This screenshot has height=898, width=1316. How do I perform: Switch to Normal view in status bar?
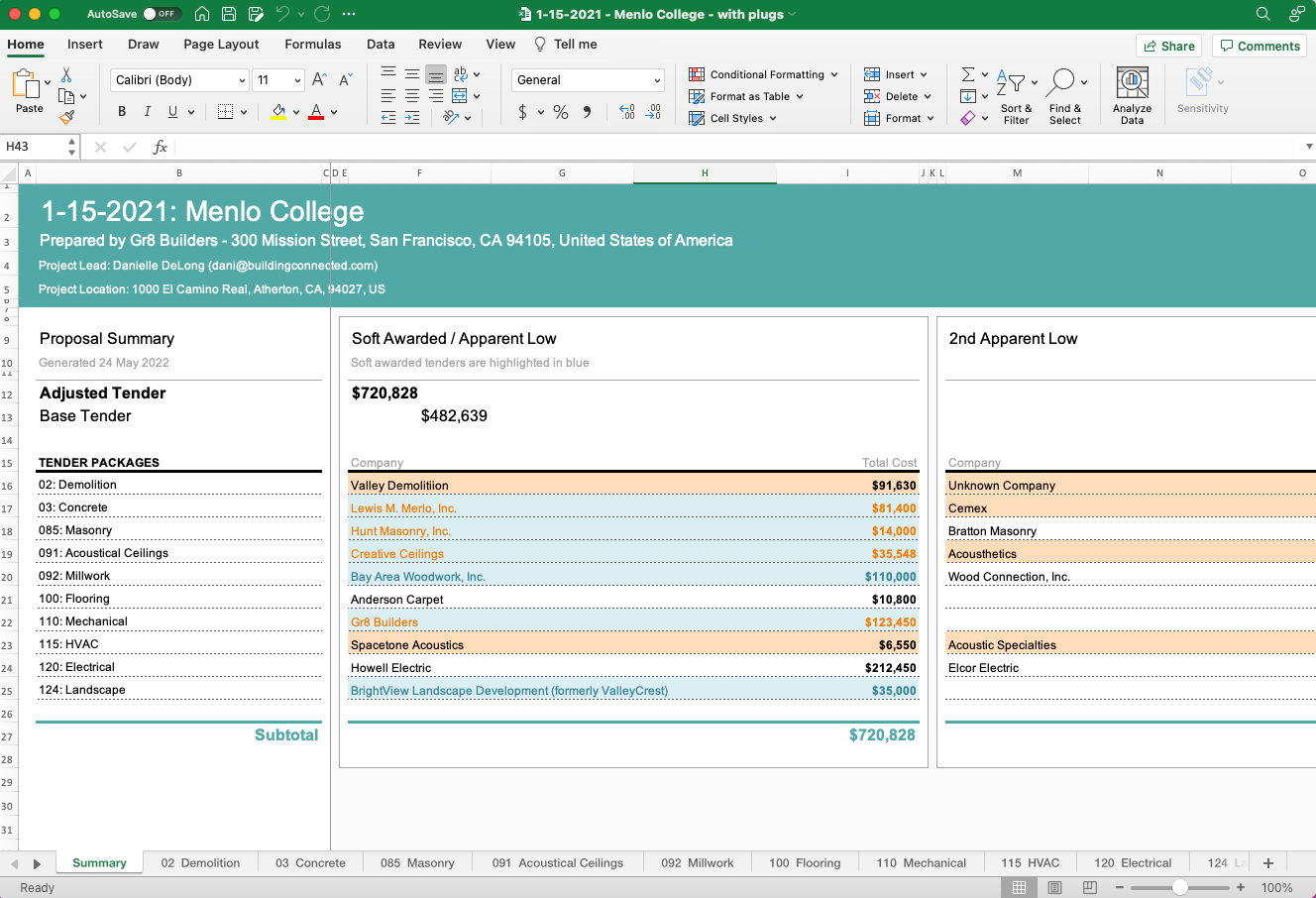tap(1019, 887)
